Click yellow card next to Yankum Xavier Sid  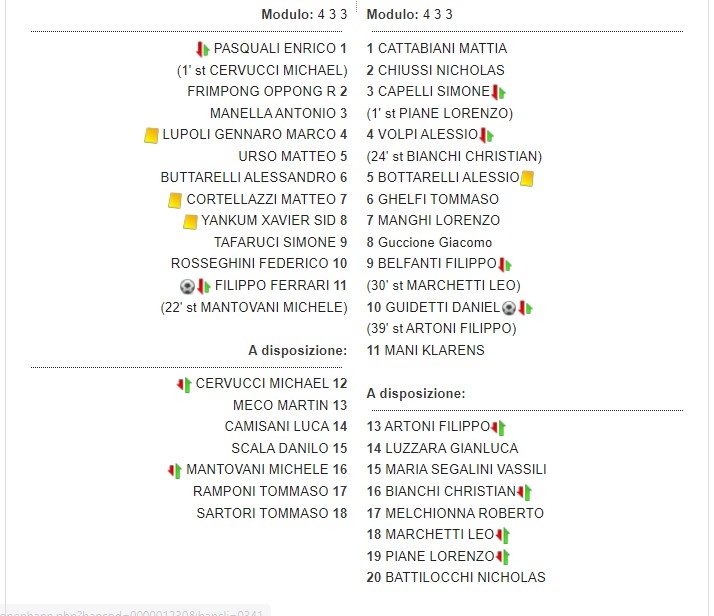coord(190,221)
